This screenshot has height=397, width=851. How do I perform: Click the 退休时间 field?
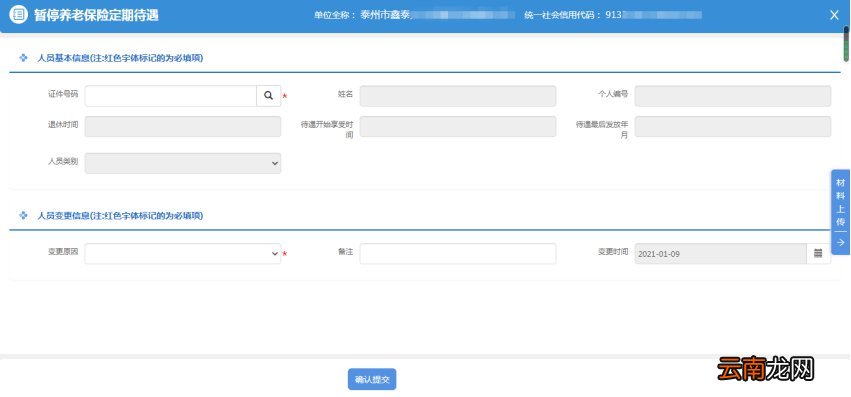click(183, 126)
